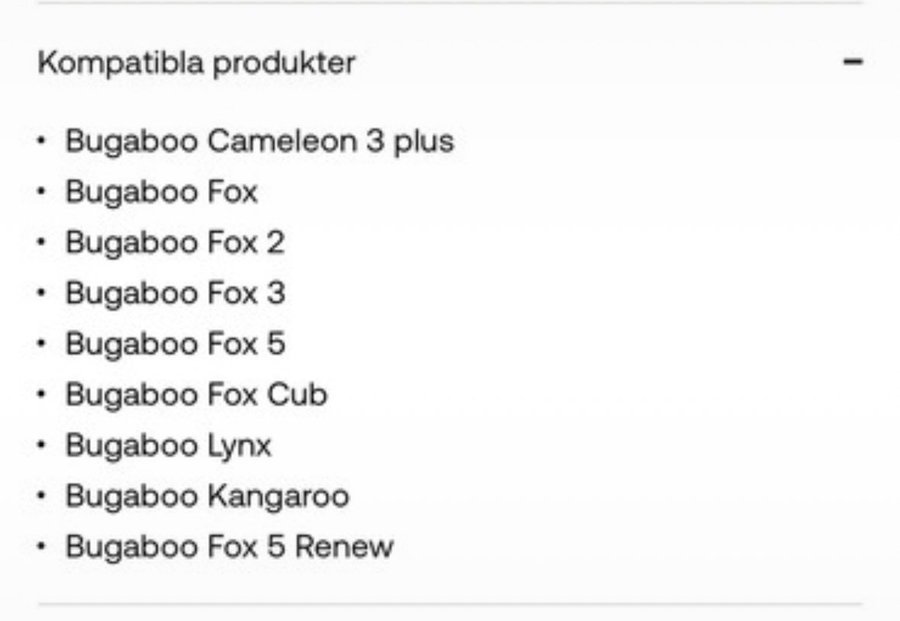Click the bullet before Bugaboo Fox 5

[x=41, y=344]
